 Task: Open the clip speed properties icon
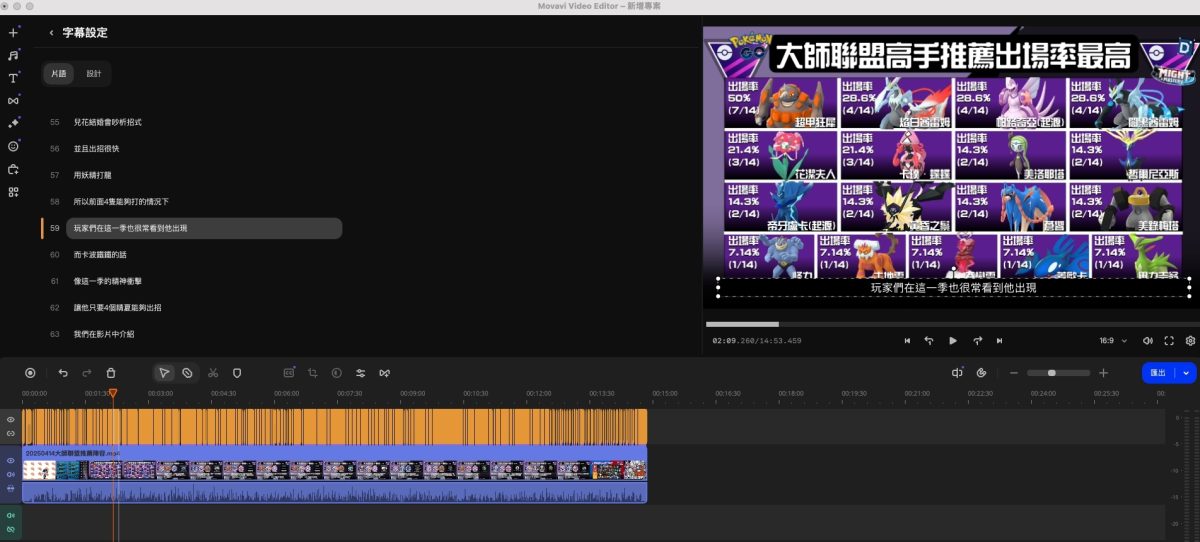point(337,373)
